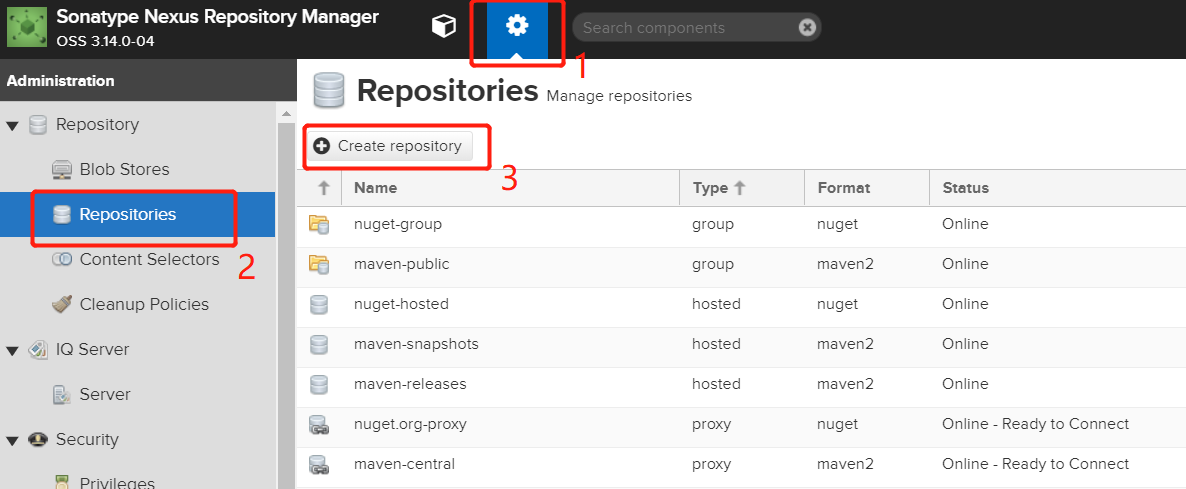Open the nuget-hosted repository row

(x=741, y=305)
